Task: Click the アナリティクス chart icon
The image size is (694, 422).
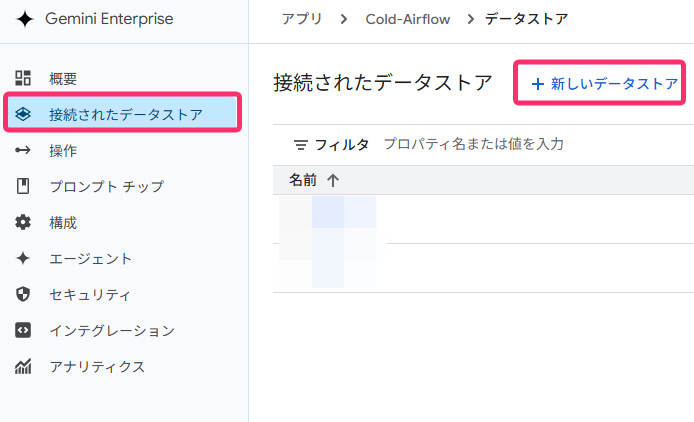Action: pyautogui.click(x=23, y=366)
